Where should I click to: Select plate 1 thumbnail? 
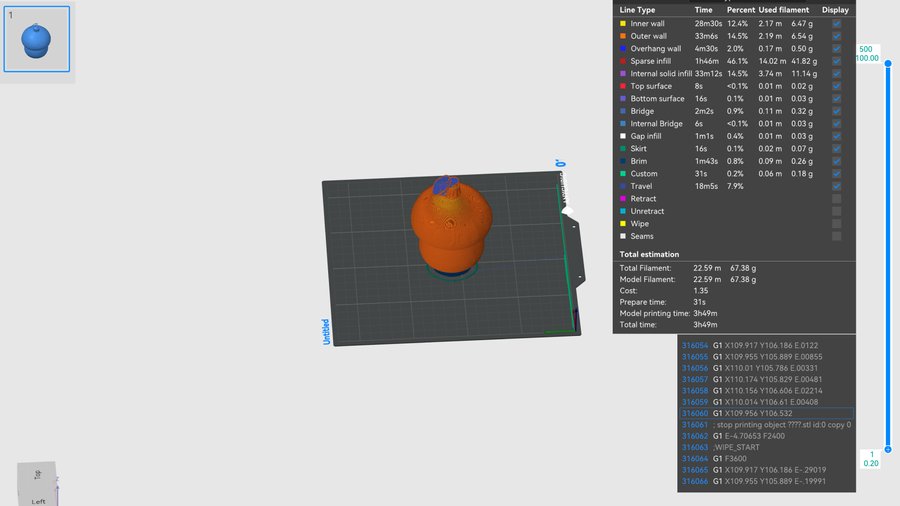tap(37, 39)
